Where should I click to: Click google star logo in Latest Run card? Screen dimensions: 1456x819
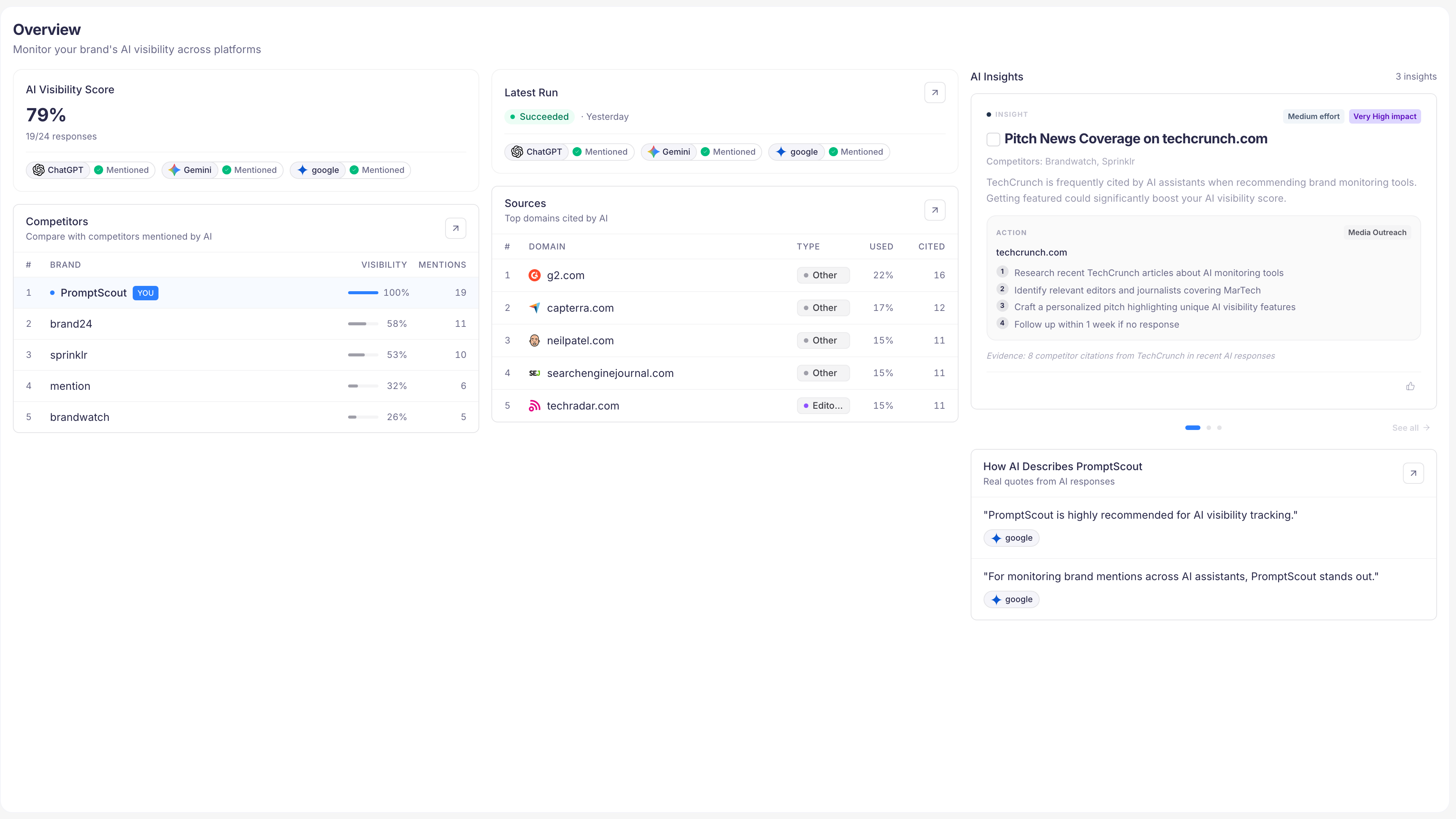point(781,152)
